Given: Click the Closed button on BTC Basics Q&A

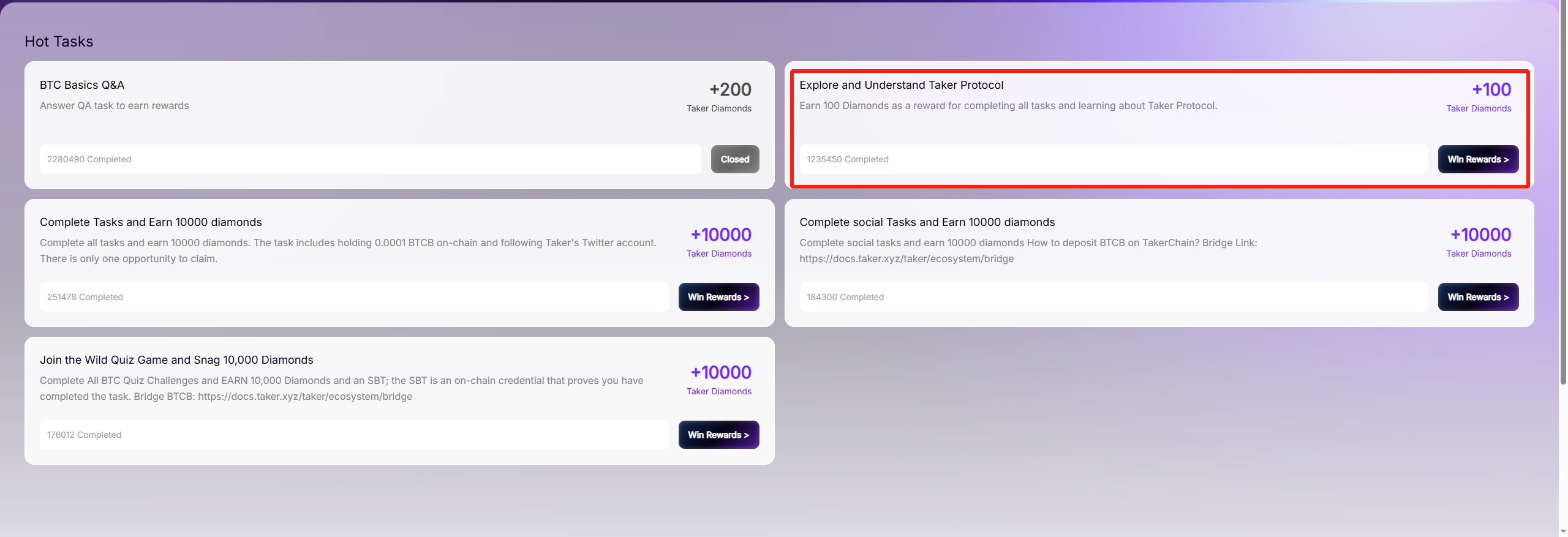Looking at the screenshot, I should [x=735, y=159].
